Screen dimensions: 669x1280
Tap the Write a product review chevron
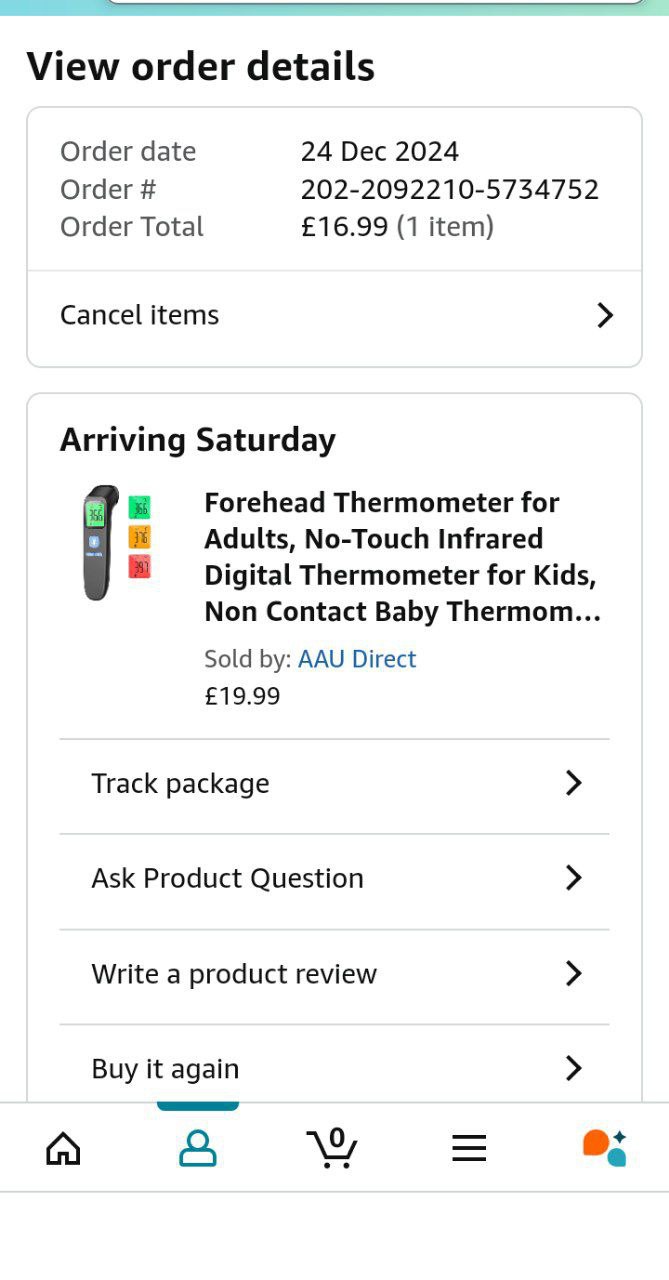pyautogui.click(x=573, y=973)
